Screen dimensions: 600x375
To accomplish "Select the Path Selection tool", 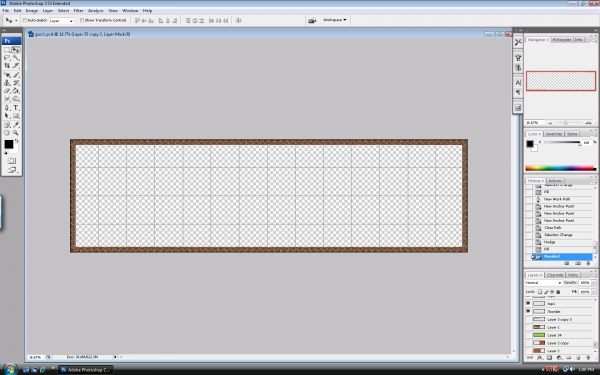I will click(x=7, y=116).
